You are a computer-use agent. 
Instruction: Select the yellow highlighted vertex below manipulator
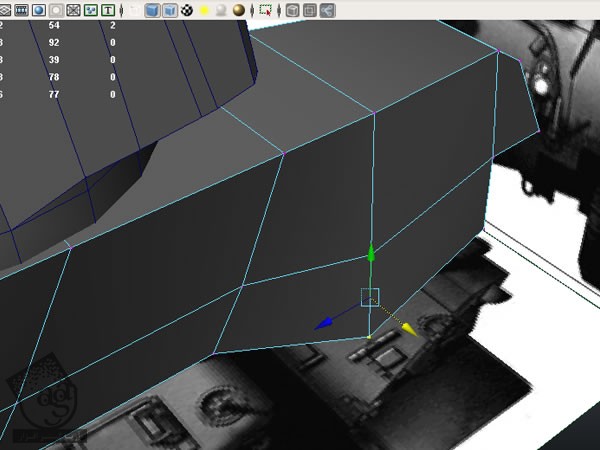pos(369,338)
